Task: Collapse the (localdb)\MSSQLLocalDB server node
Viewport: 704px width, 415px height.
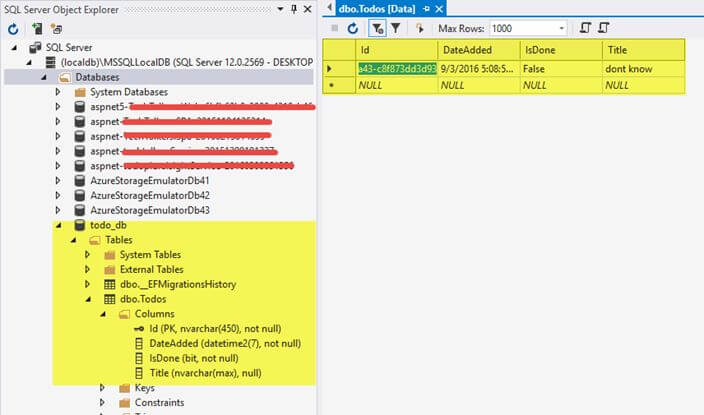Action: click(x=29, y=62)
